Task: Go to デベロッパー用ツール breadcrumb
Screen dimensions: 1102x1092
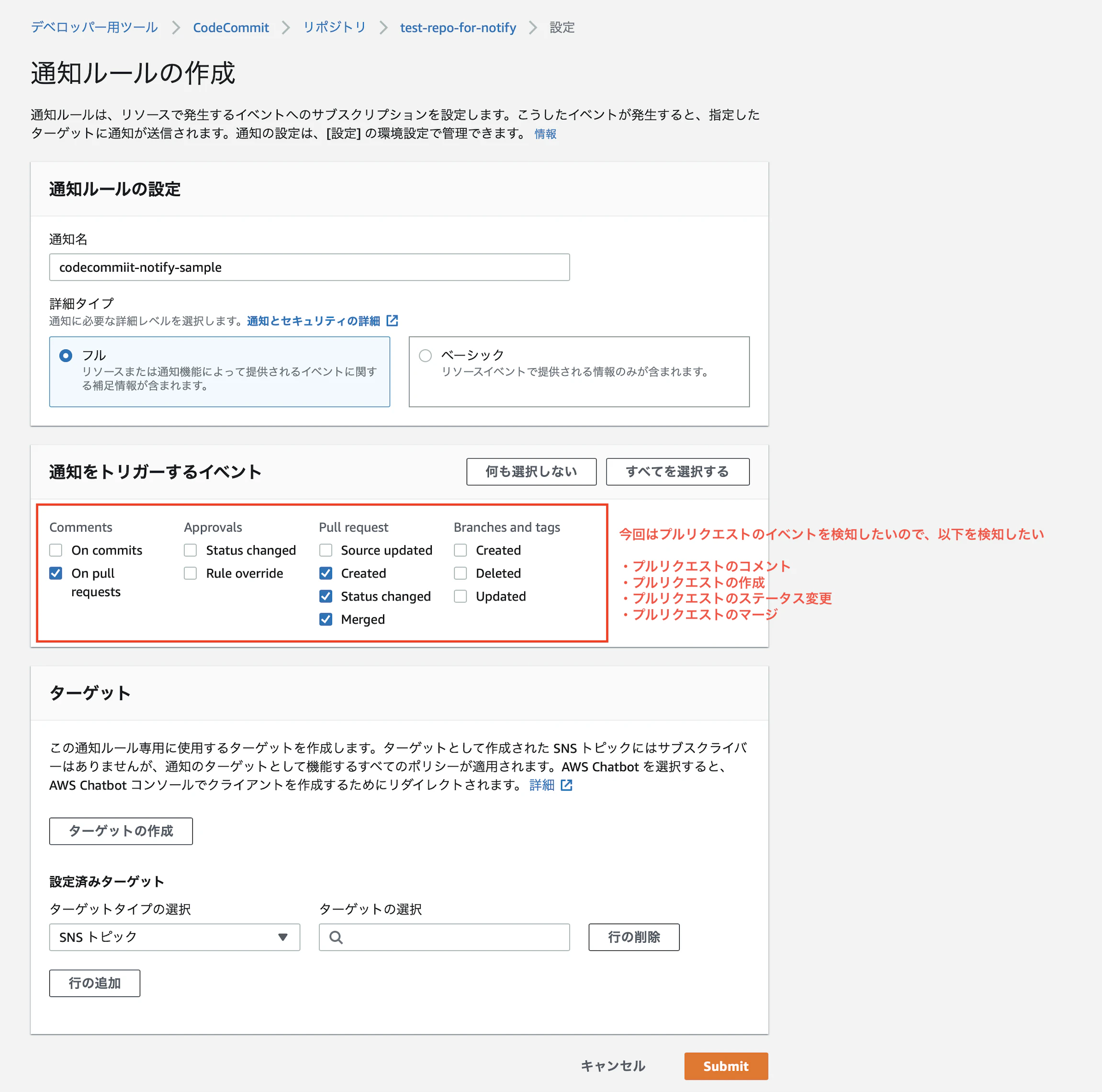Action: click(x=94, y=27)
